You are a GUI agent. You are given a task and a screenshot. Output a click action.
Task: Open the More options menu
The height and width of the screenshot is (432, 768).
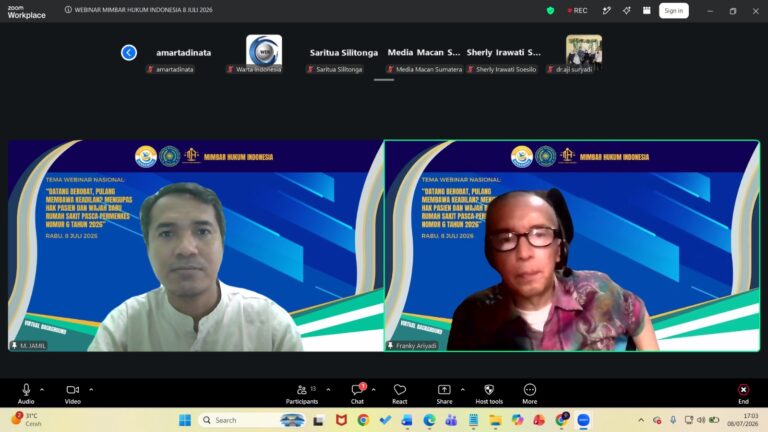tap(529, 394)
